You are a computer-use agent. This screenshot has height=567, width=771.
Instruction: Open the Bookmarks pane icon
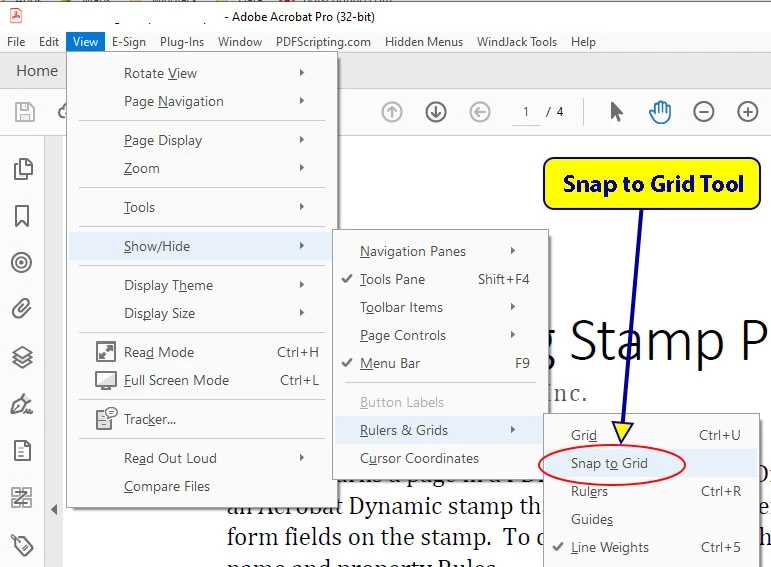pyautogui.click(x=22, y=216)
